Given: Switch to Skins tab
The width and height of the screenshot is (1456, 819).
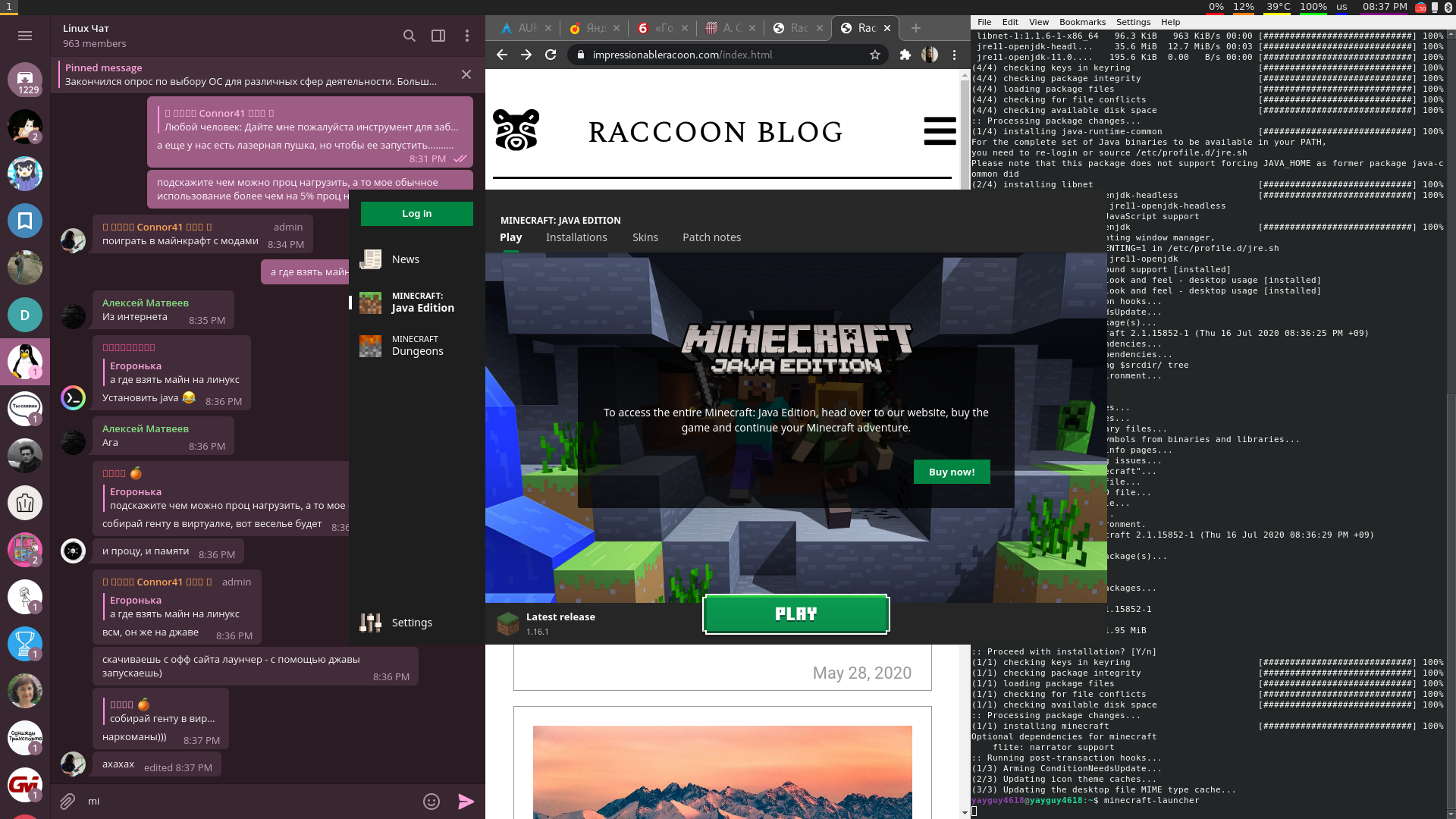Looking at the screenshot, I should coord(645,237).
